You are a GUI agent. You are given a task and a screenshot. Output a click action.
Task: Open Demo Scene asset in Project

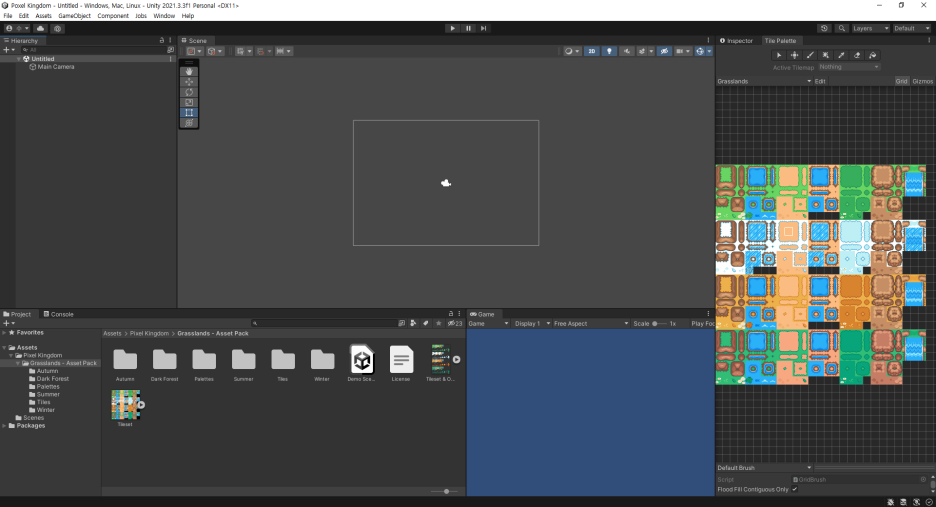(362, 363)
